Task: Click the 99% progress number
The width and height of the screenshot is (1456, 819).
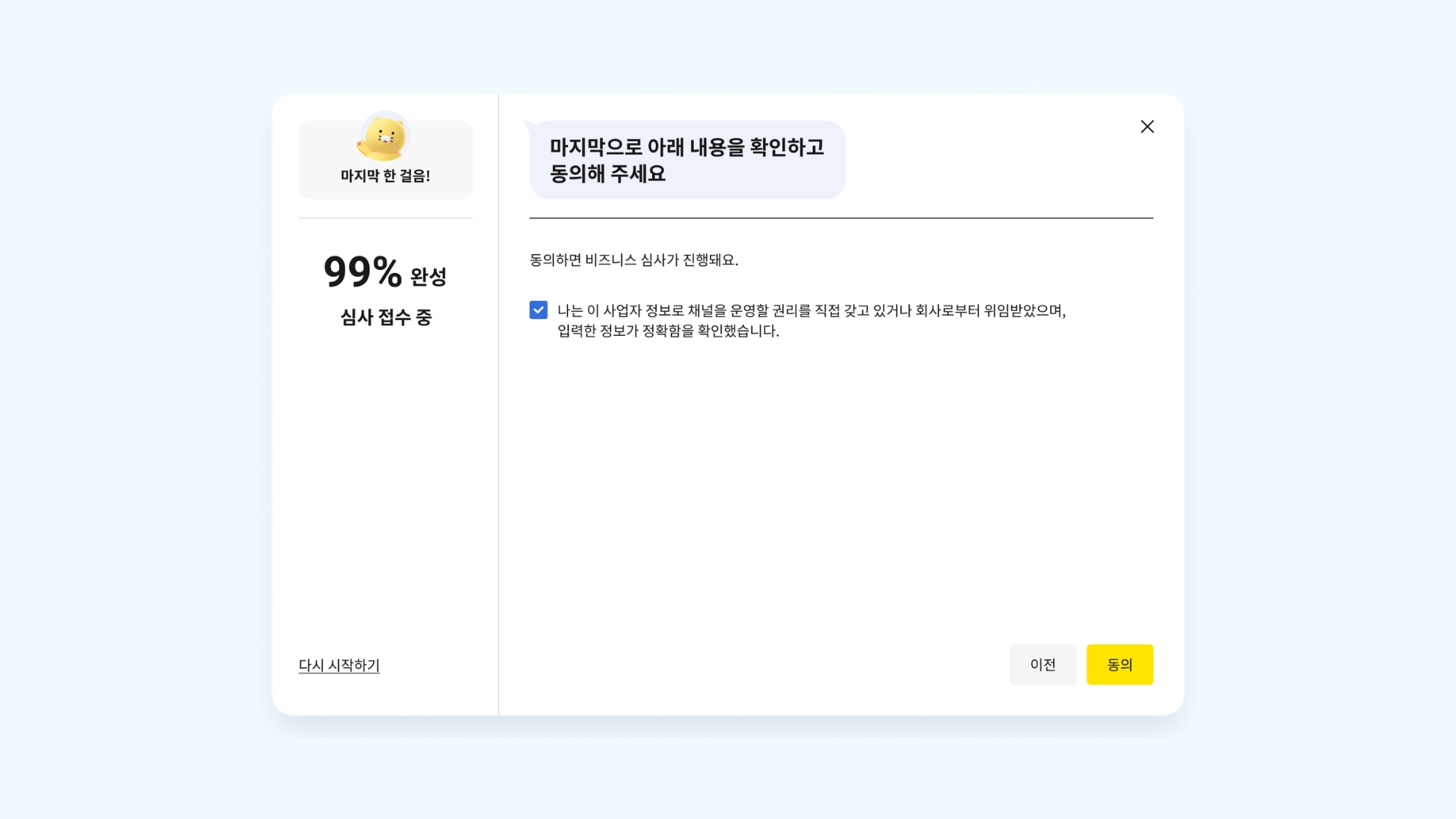Action: (x=362, y=272)
